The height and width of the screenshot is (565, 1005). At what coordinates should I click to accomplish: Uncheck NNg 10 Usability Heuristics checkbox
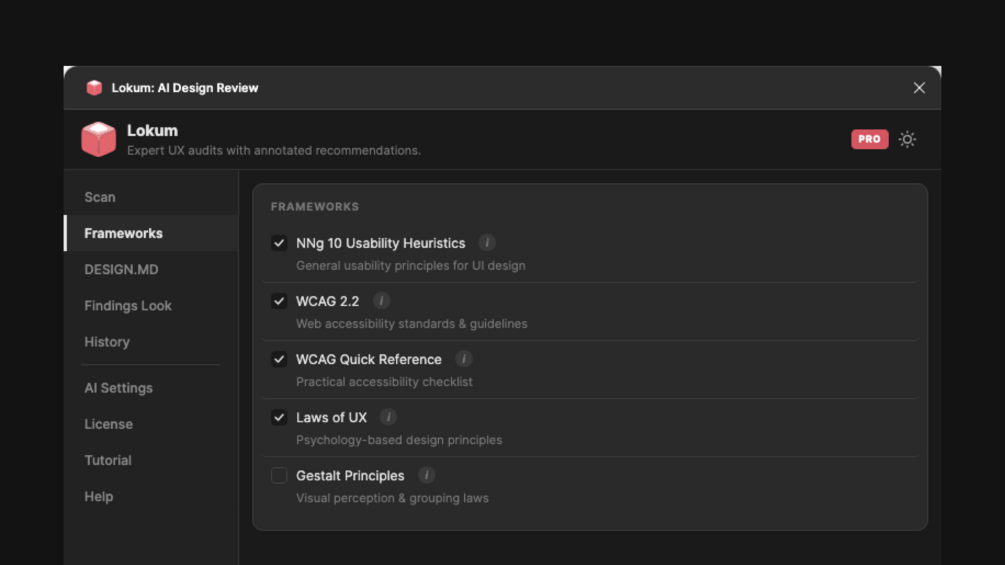tap(279, 243)
